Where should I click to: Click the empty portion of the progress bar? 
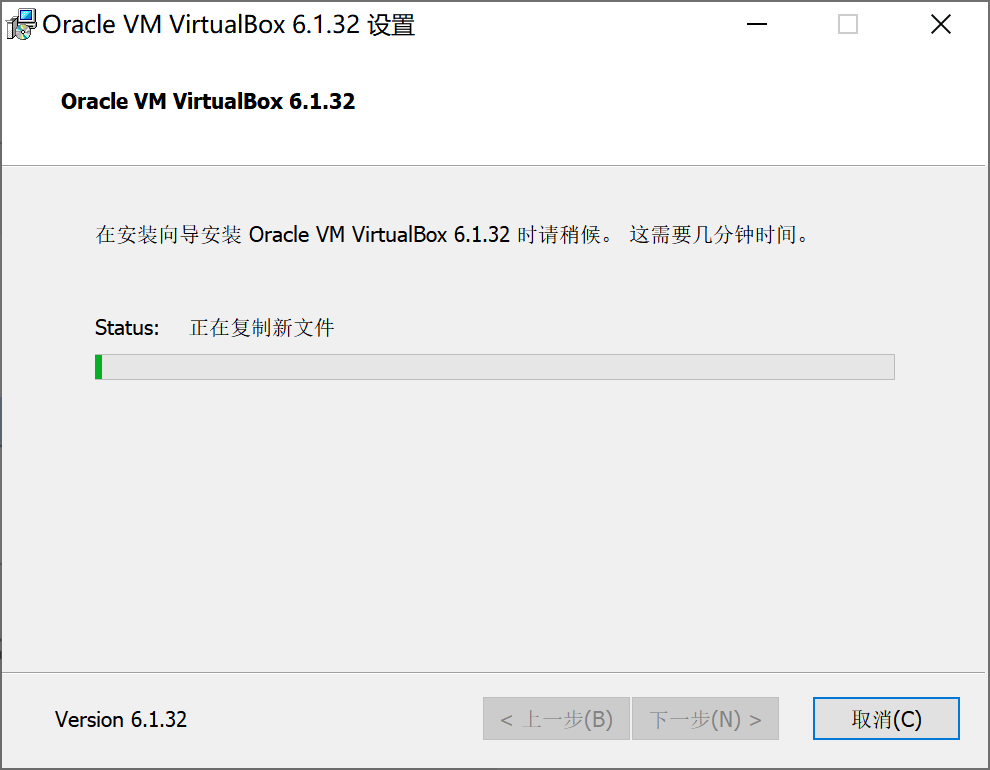(498, 367)
